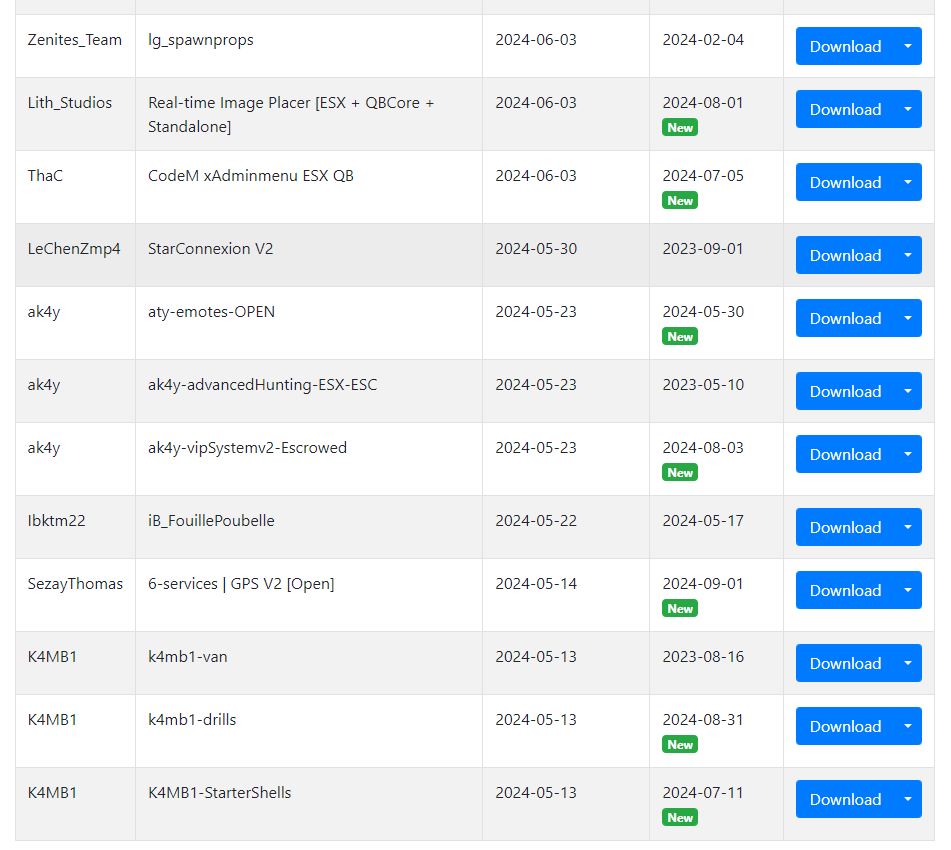Click resource name lg_spawnprops
The image size is (951, 850).
(201, 40)
